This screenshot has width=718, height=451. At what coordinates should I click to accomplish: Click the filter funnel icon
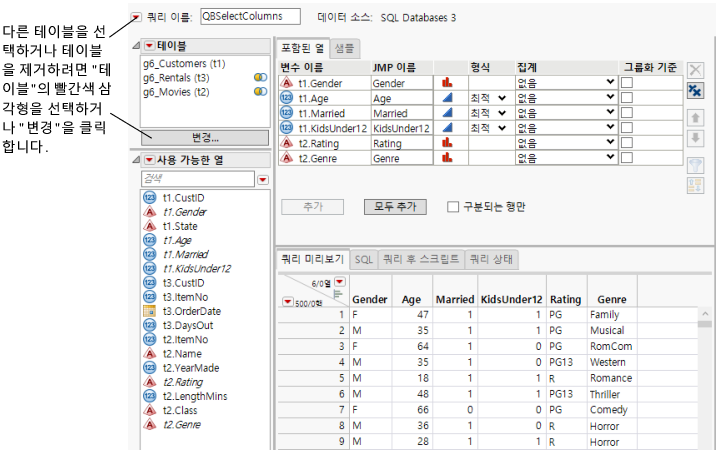pyautogui.click(x=696, y=165)
